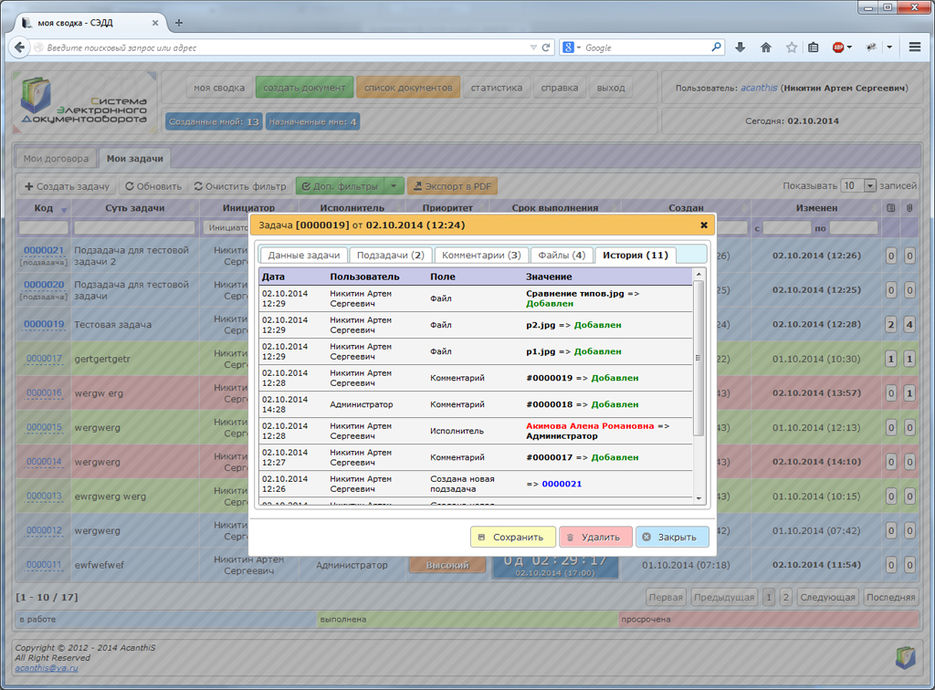935x690 pixels.
Task: Click the acanthis username link
Action: [x=758, y=88]
